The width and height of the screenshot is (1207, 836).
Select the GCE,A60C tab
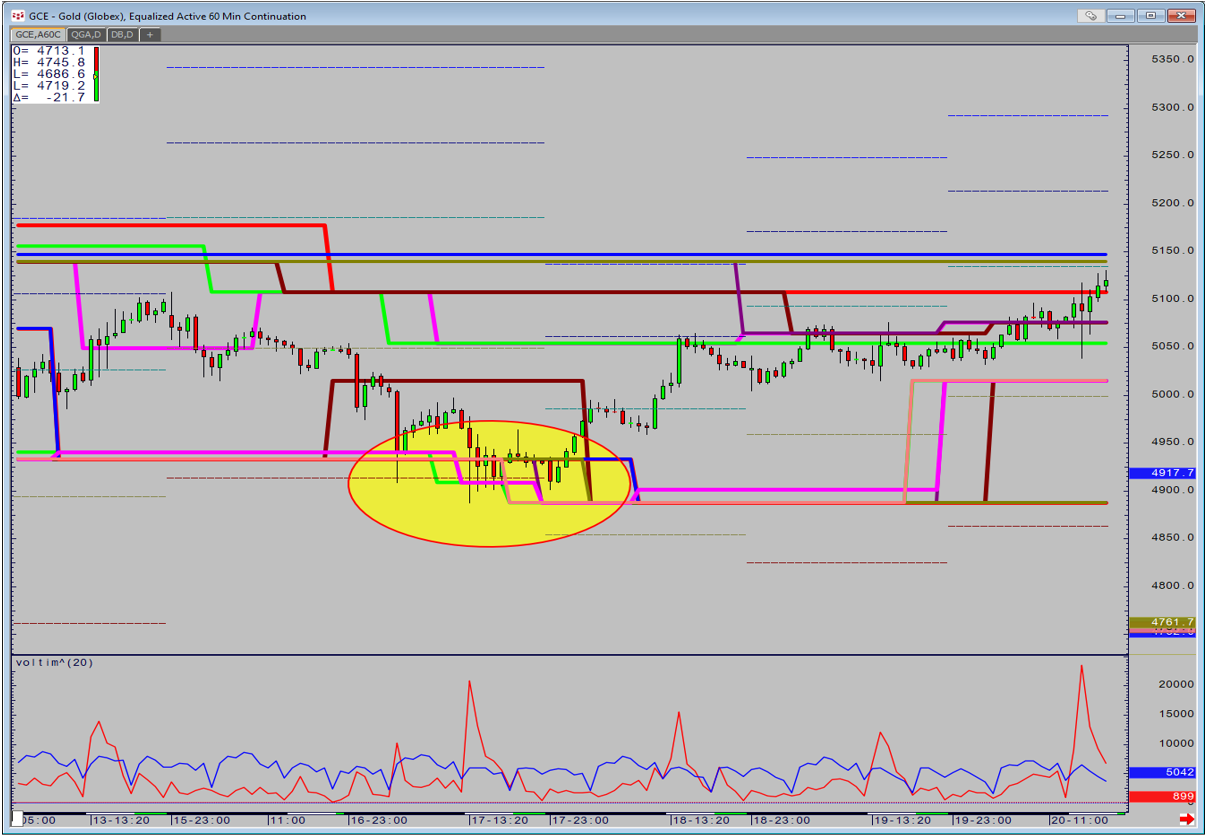[x=39, y=34]
